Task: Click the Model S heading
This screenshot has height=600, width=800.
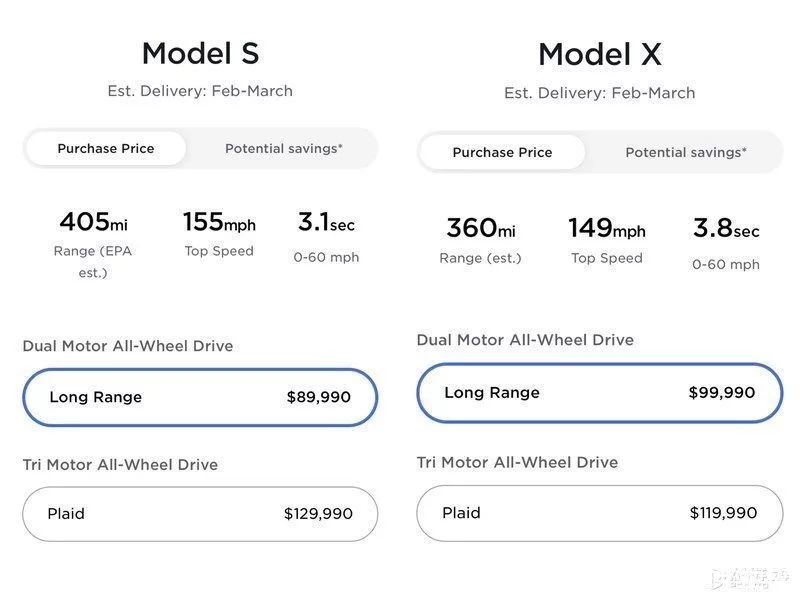Action: click(x=200, y=53)
